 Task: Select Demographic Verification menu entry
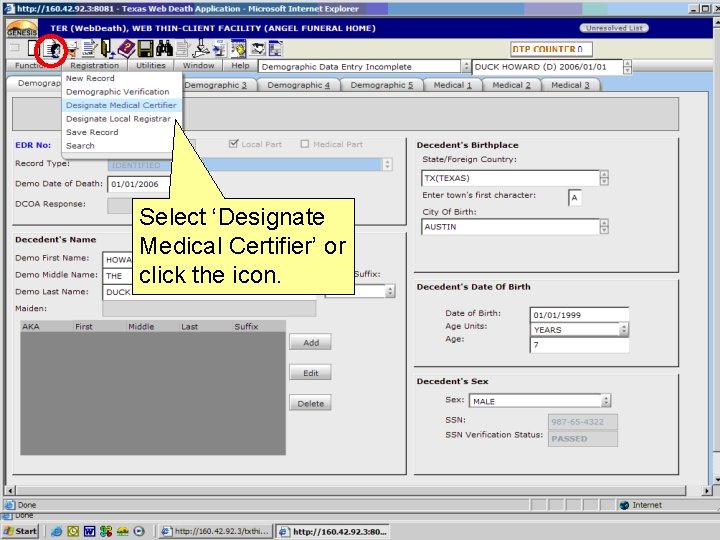118,92
